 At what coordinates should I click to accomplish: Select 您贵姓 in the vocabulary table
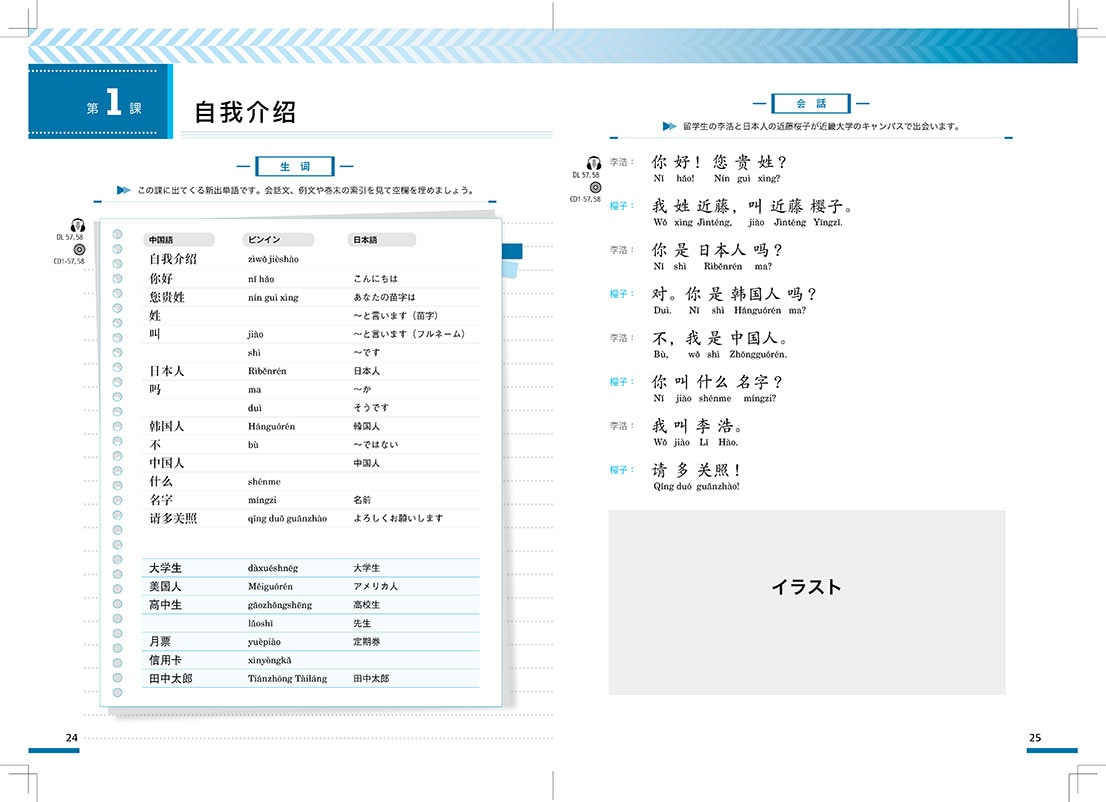click(166, 297)
